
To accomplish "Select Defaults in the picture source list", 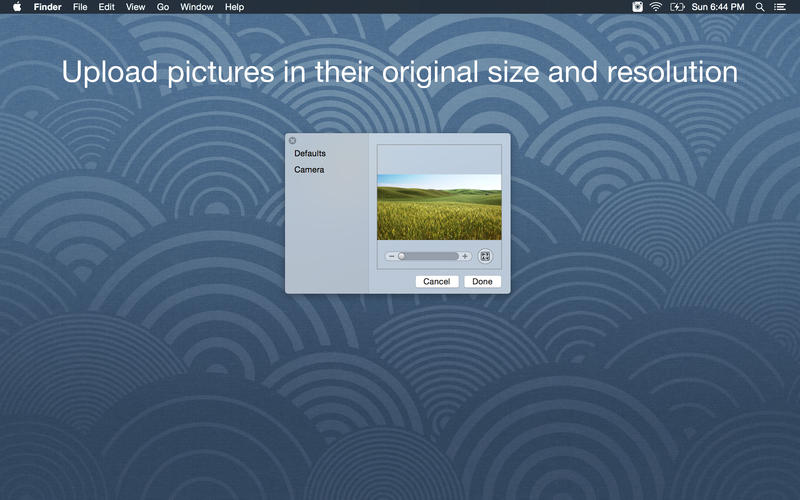I will pyautogui.click(x=310, y=153).
